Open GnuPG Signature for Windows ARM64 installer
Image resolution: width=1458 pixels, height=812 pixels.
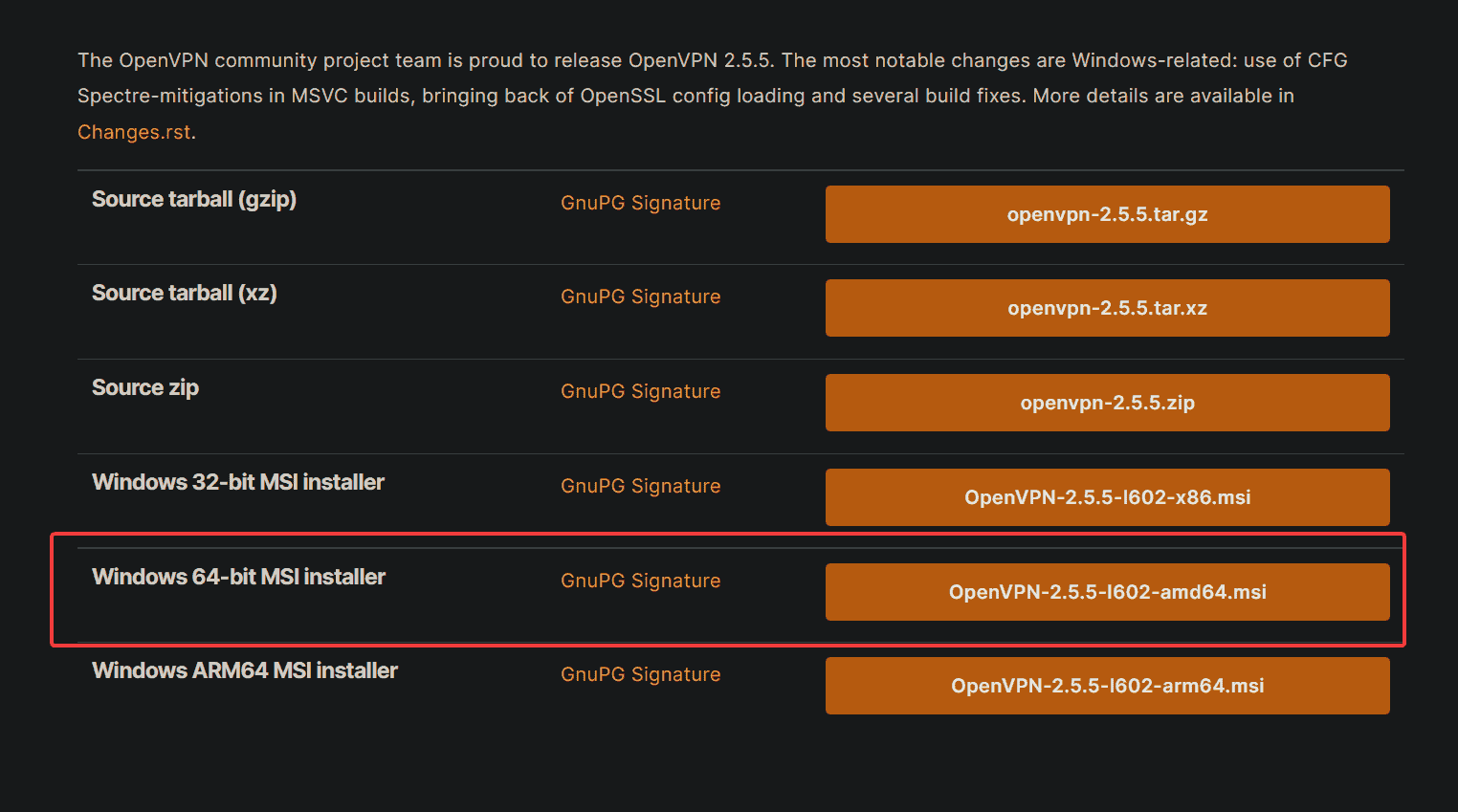[x=640, y=674]
